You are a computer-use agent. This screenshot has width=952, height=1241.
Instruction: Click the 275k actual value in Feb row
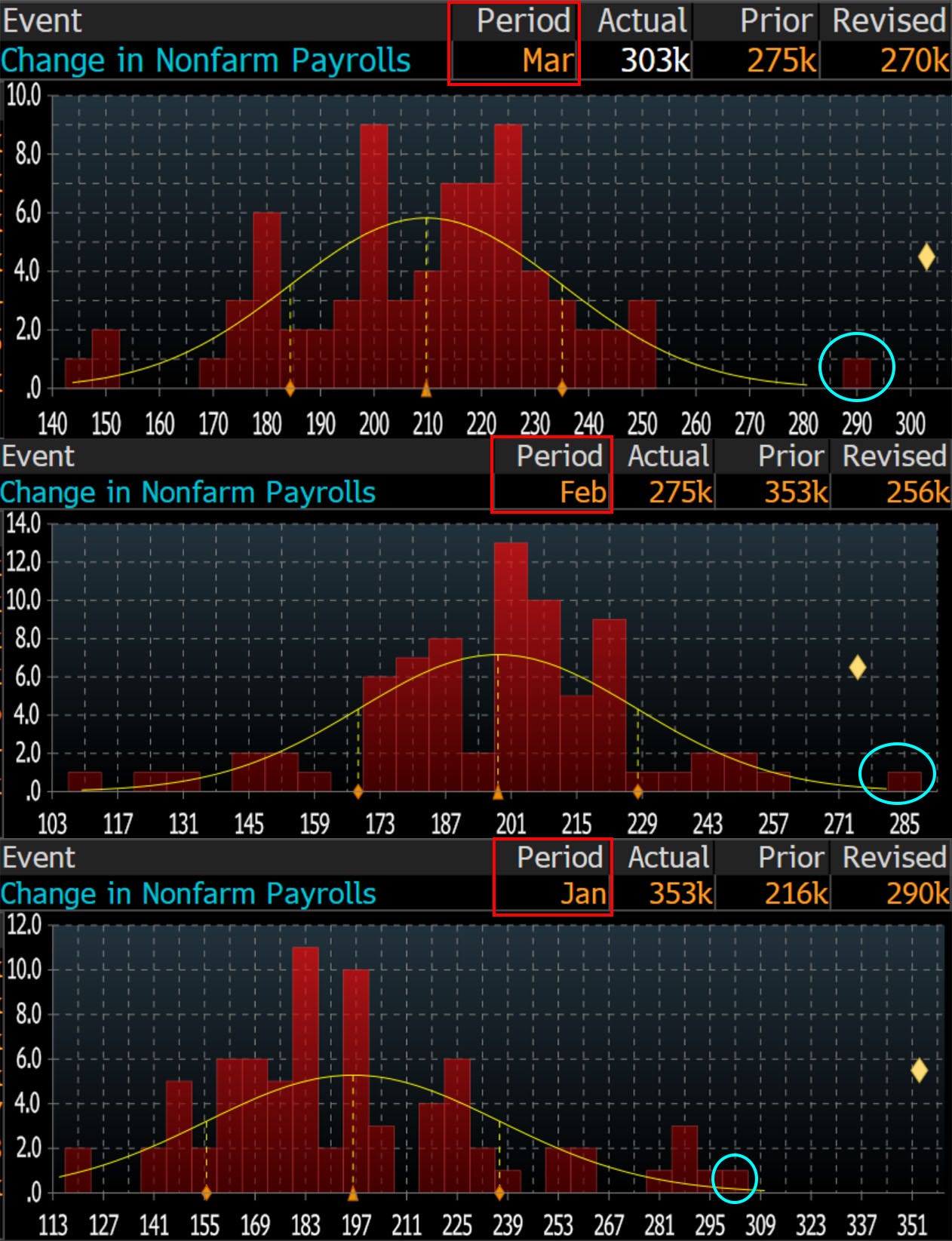pos(680,492)
